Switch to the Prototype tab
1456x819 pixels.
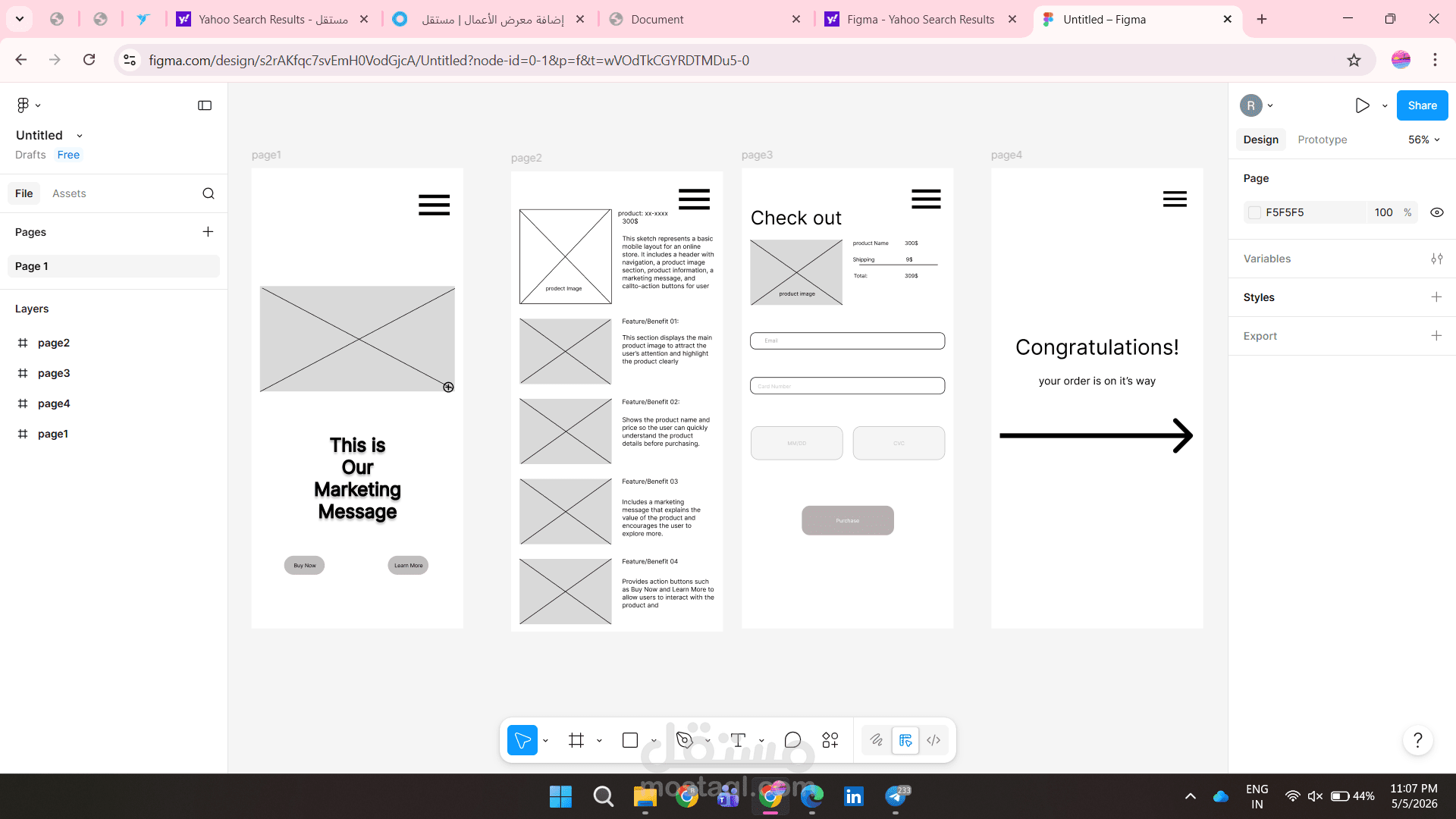pyautogui.click(x=1322, y=140)
